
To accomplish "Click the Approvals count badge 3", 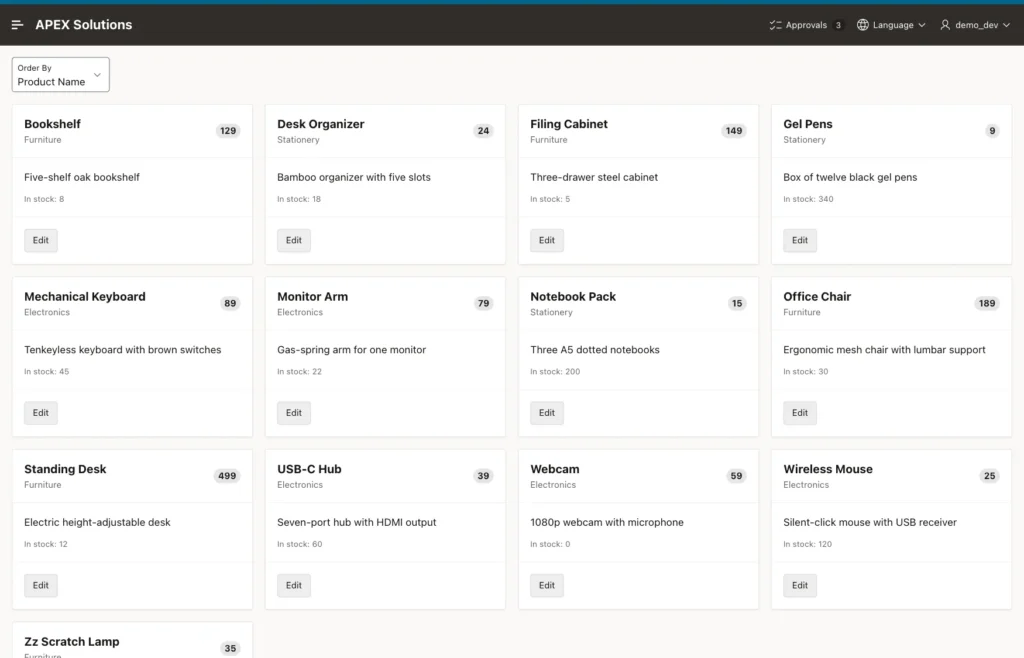I will coord(838,25).
